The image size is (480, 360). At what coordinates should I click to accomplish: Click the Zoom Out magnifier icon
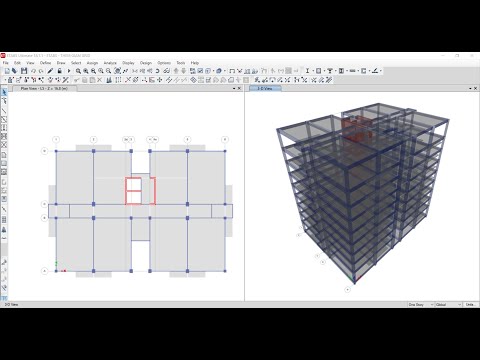(x=108, y=71)
